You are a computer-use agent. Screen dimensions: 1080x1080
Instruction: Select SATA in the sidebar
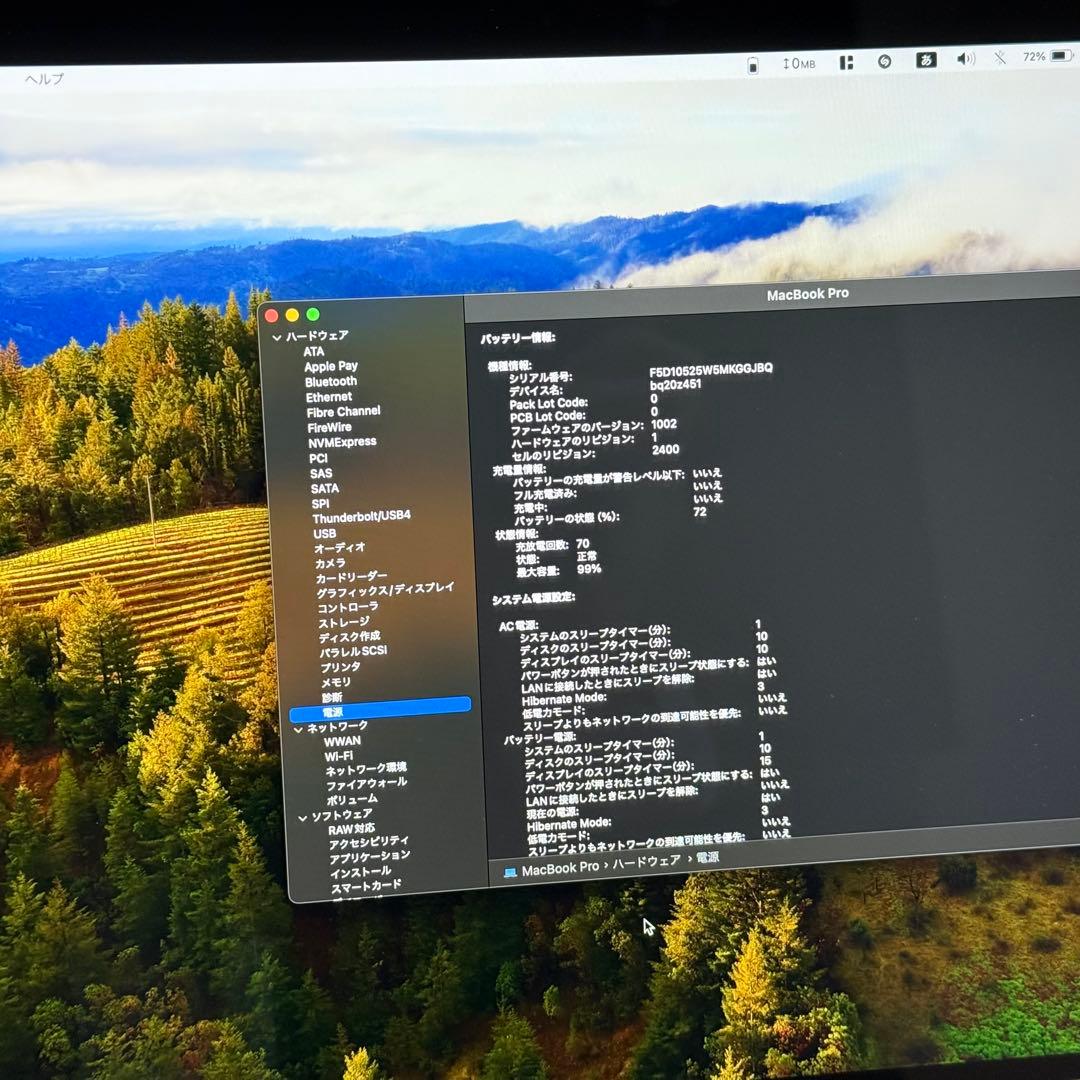[325, 488]
